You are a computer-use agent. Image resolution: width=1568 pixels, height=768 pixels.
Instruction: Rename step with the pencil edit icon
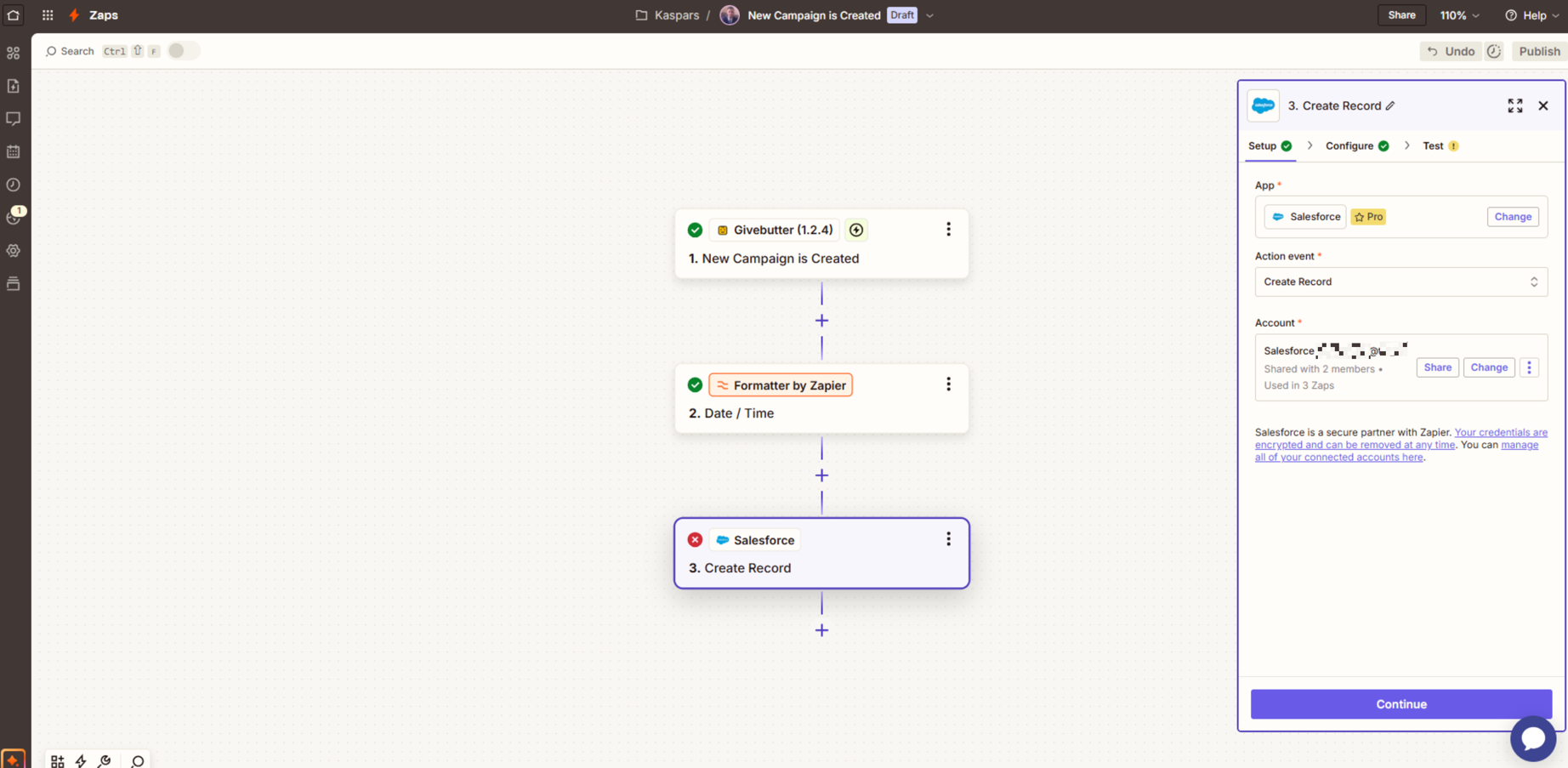[x=1390, y=105]
